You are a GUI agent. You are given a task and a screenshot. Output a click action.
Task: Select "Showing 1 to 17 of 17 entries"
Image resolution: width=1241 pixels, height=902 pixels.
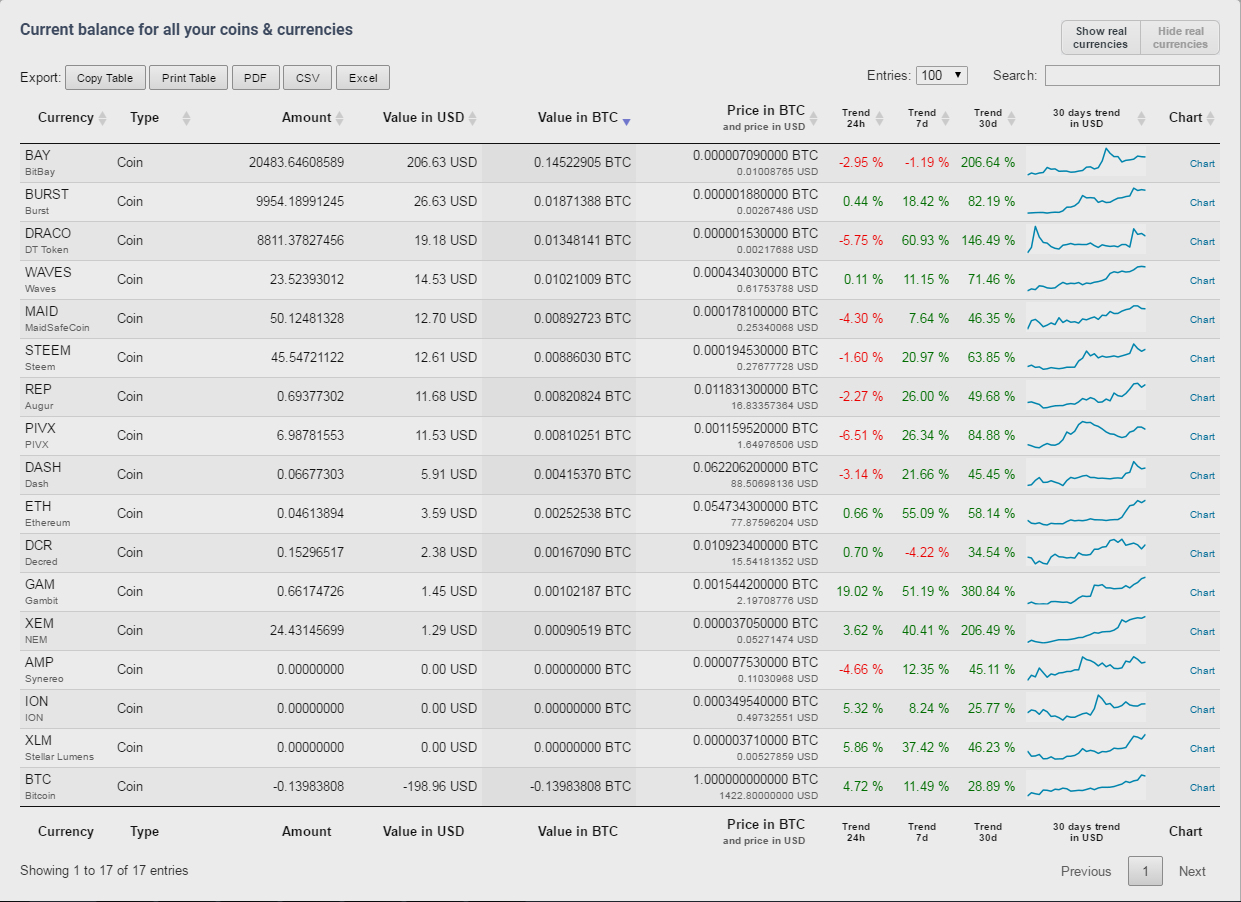pyautogui.click(x=104, y=871)
